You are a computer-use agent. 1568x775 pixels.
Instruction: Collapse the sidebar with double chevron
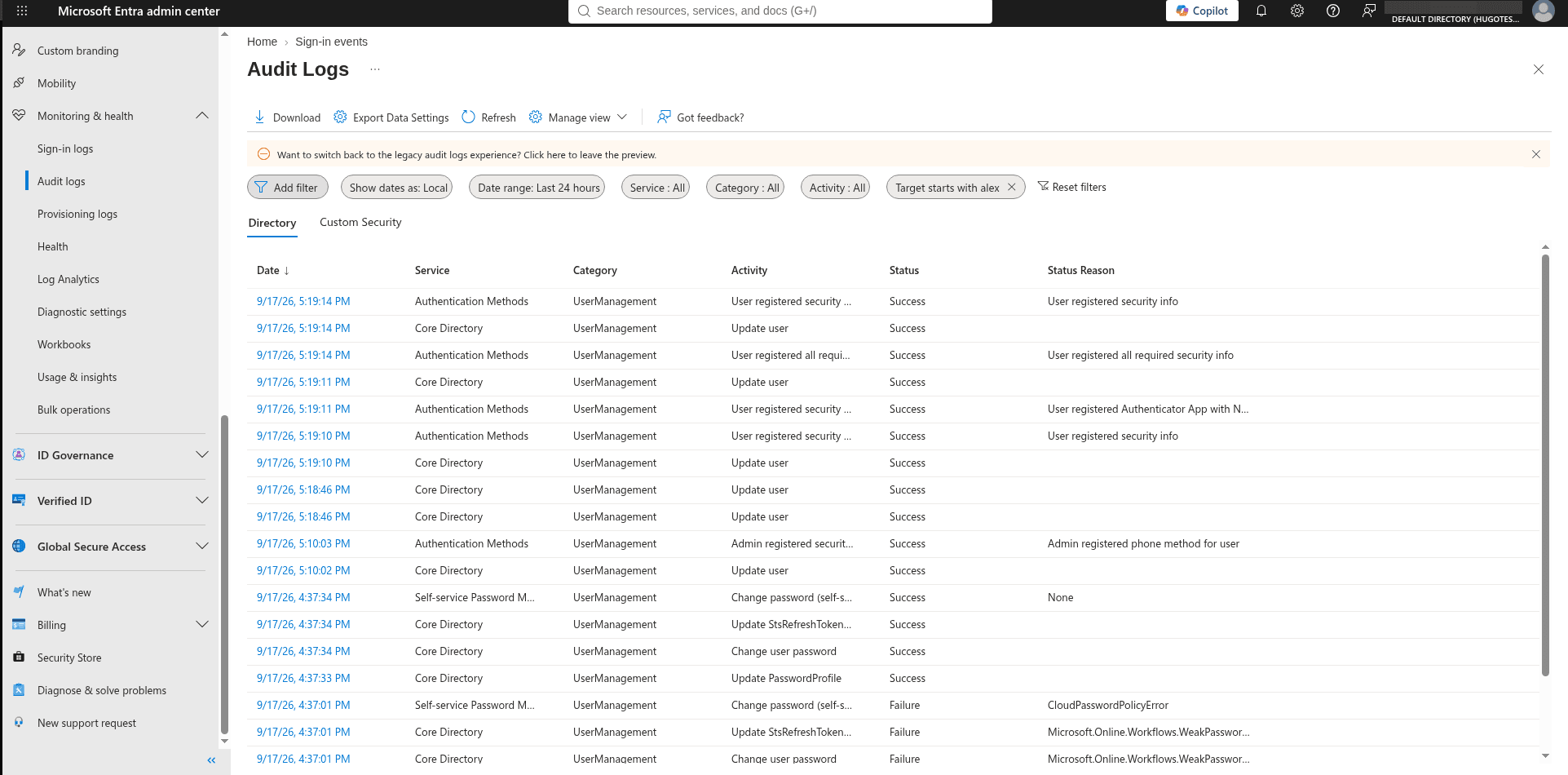pyautogui.click(x=211, y=760)
